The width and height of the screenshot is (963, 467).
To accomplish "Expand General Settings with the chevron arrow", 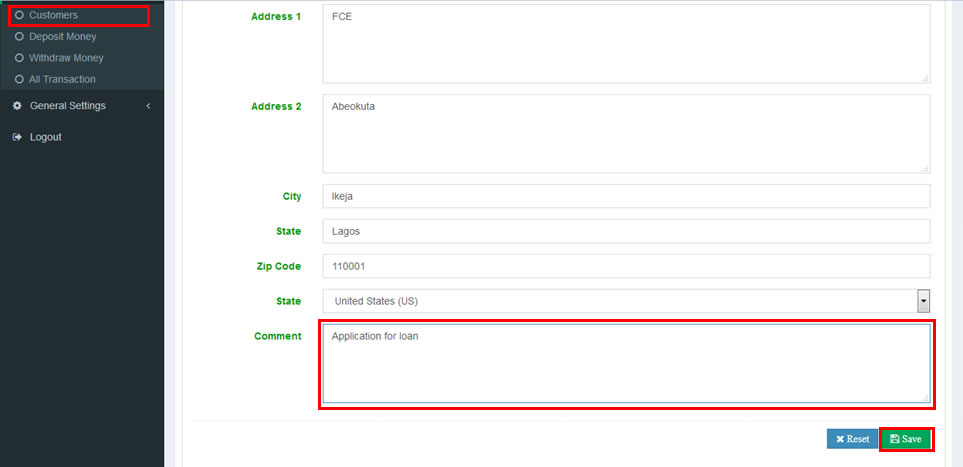I will (148, 106).
